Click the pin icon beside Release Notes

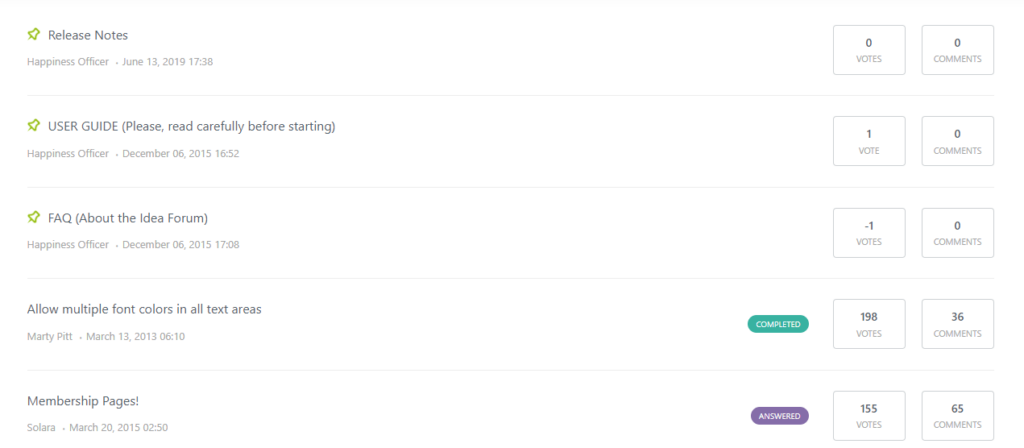34,35
